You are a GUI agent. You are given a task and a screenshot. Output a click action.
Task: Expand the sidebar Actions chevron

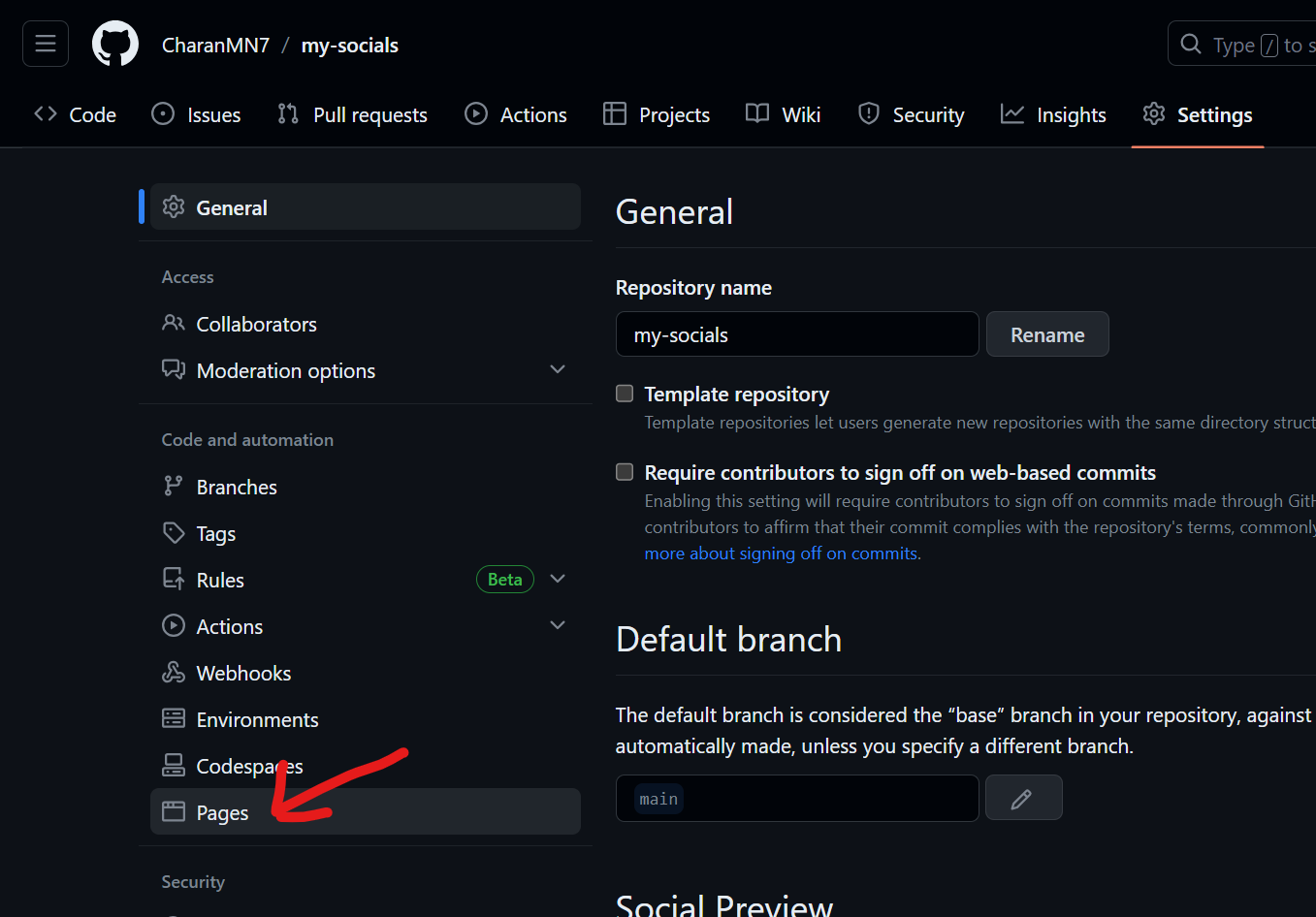click(558, 625)
